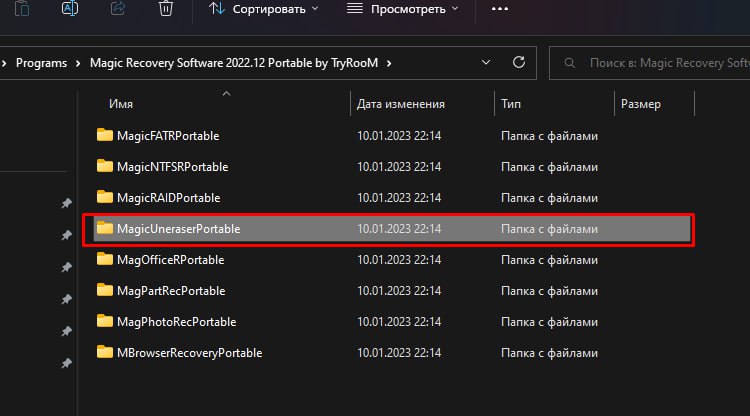Click folder icon of MagicRAIDPortable
Viewport: 750px width, 416px height.
[x=105, y=197]
